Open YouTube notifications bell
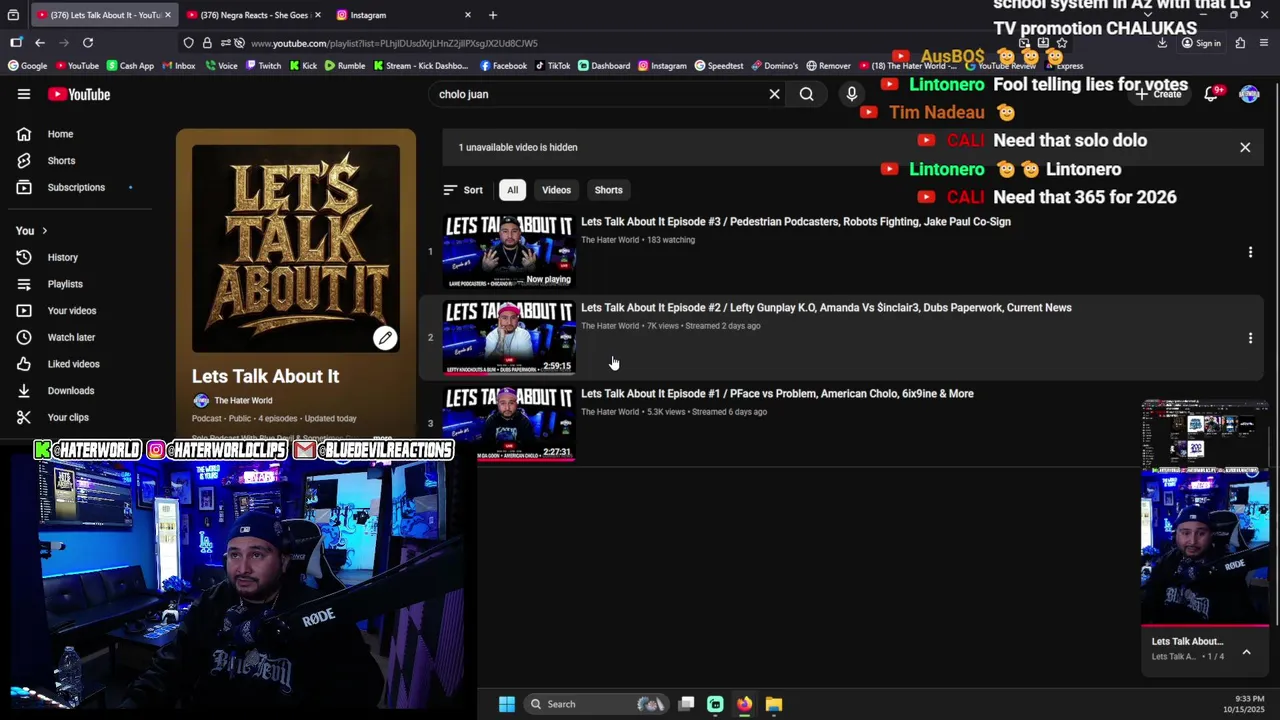 (x=1211, y=93)
